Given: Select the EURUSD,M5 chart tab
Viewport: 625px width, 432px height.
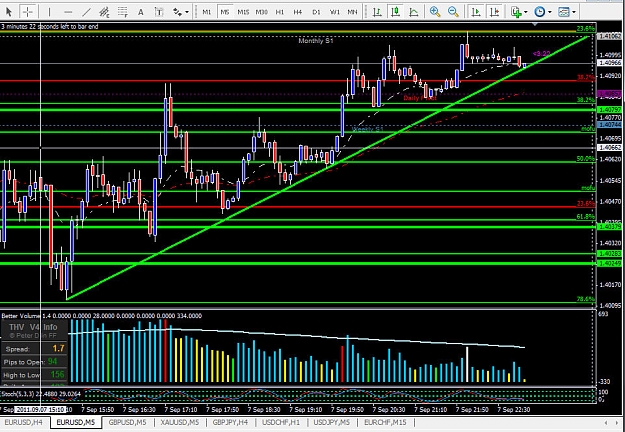Looking at the screenshot, I should point(76,422).
